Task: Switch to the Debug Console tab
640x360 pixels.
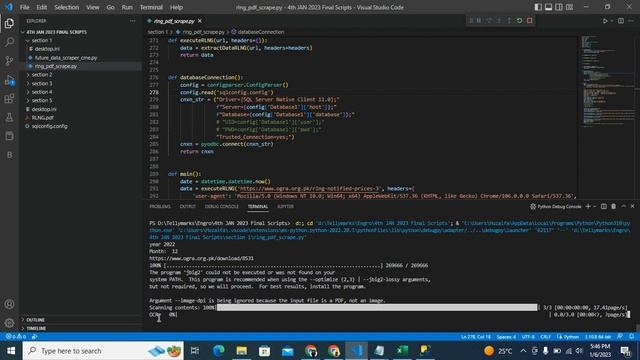Action: coord(222,207)
